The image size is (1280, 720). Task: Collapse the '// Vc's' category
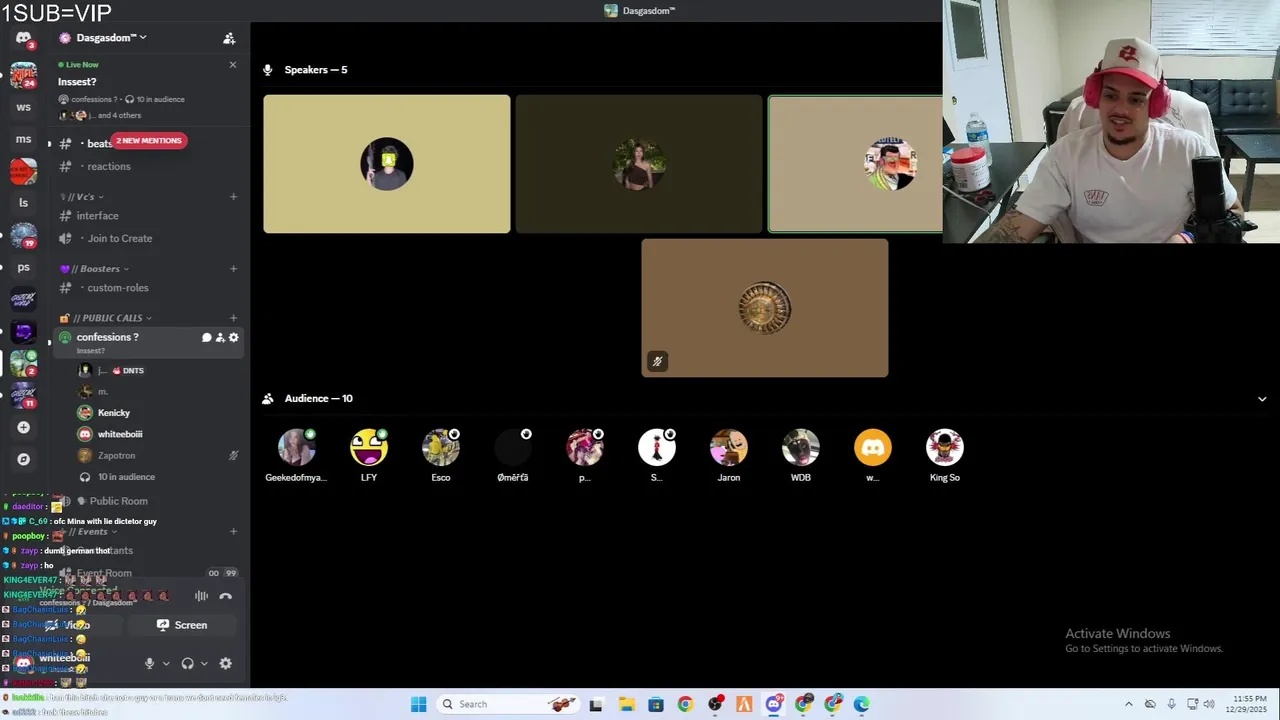(x=82, y=196)
